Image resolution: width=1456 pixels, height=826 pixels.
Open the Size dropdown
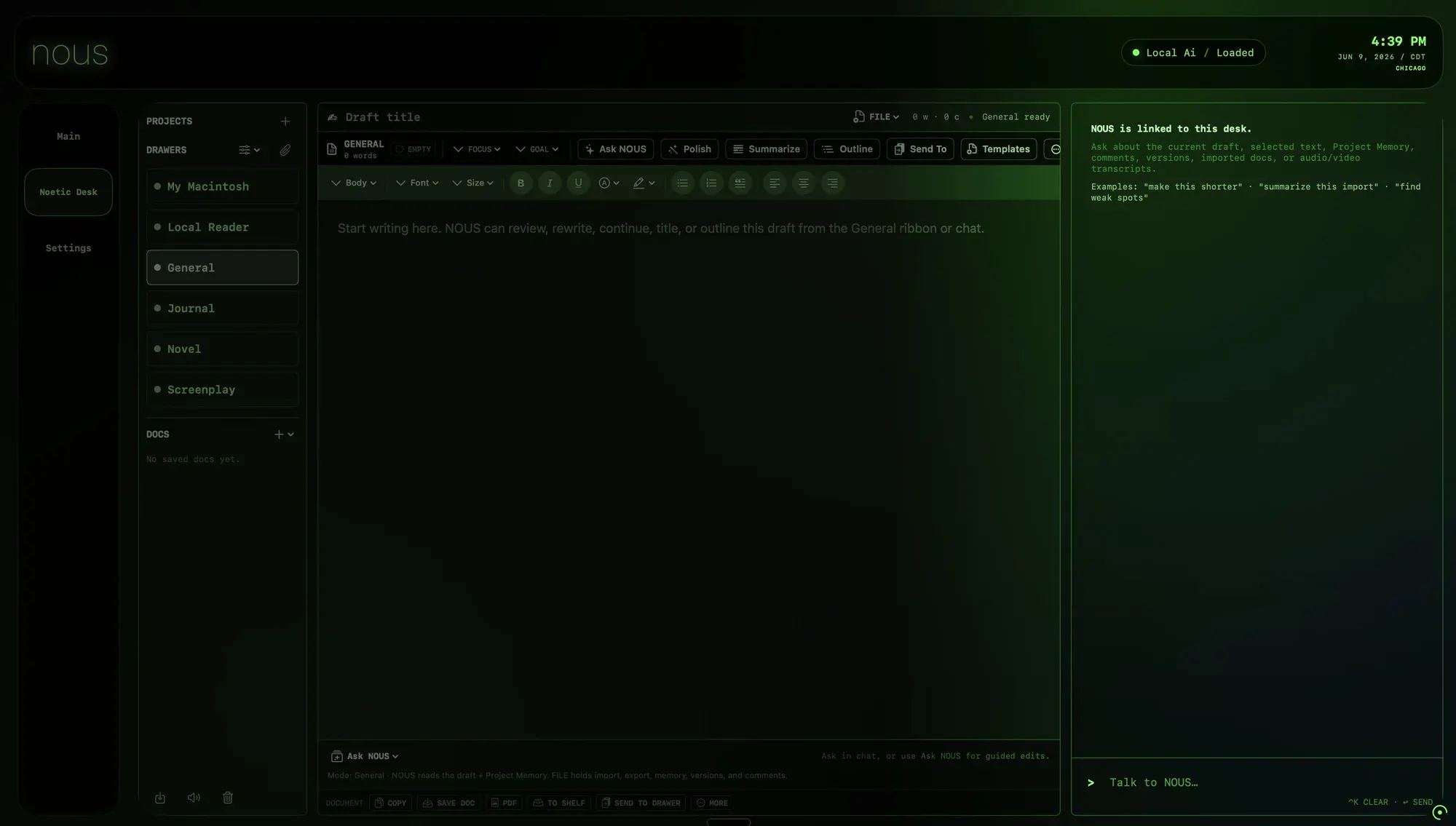click(x=473, y=183)
